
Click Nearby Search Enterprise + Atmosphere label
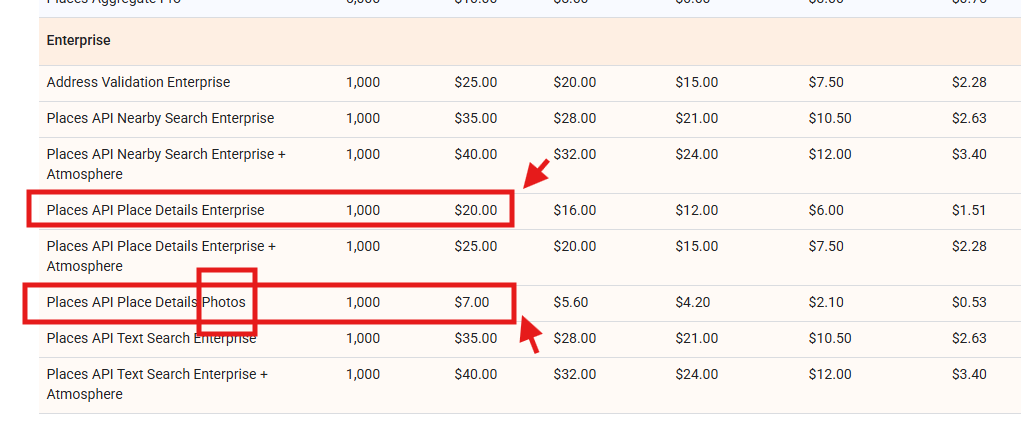point(166,165)
